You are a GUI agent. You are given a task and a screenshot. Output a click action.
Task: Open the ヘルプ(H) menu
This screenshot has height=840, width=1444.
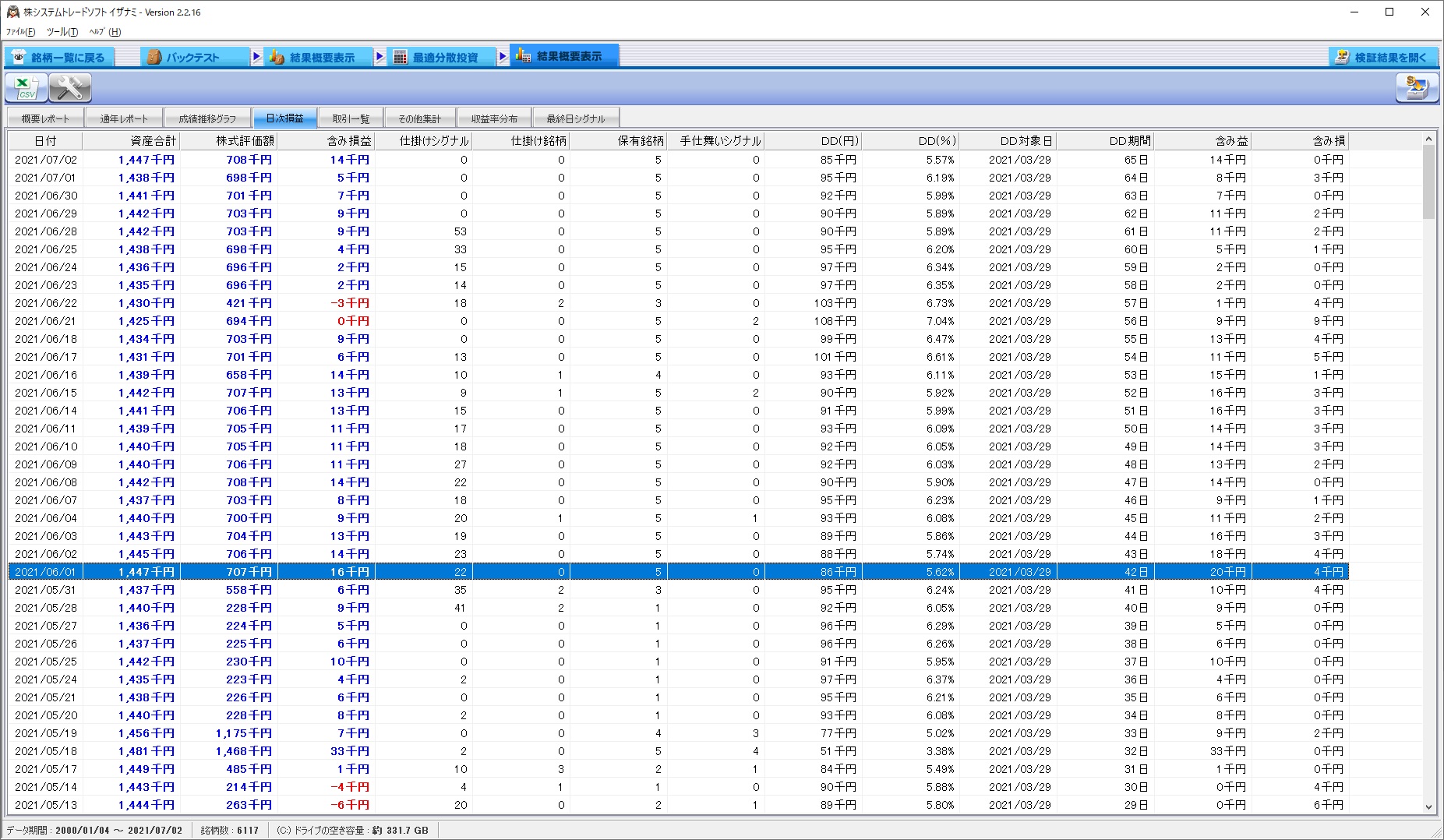104,32
